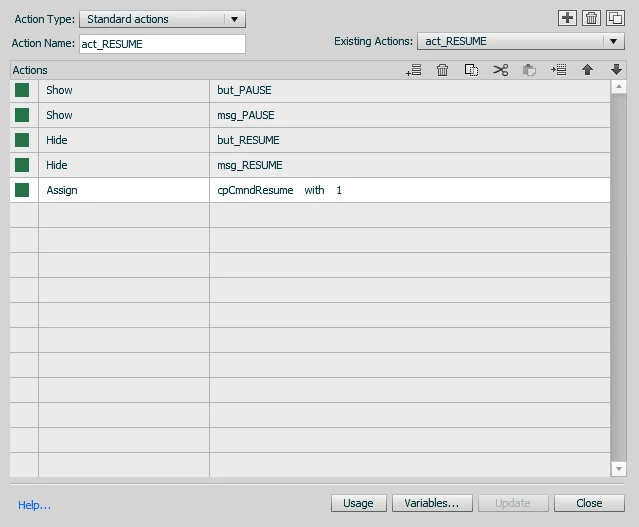Select the 'but_PAUSE' parameter cell

click(410, 90)
